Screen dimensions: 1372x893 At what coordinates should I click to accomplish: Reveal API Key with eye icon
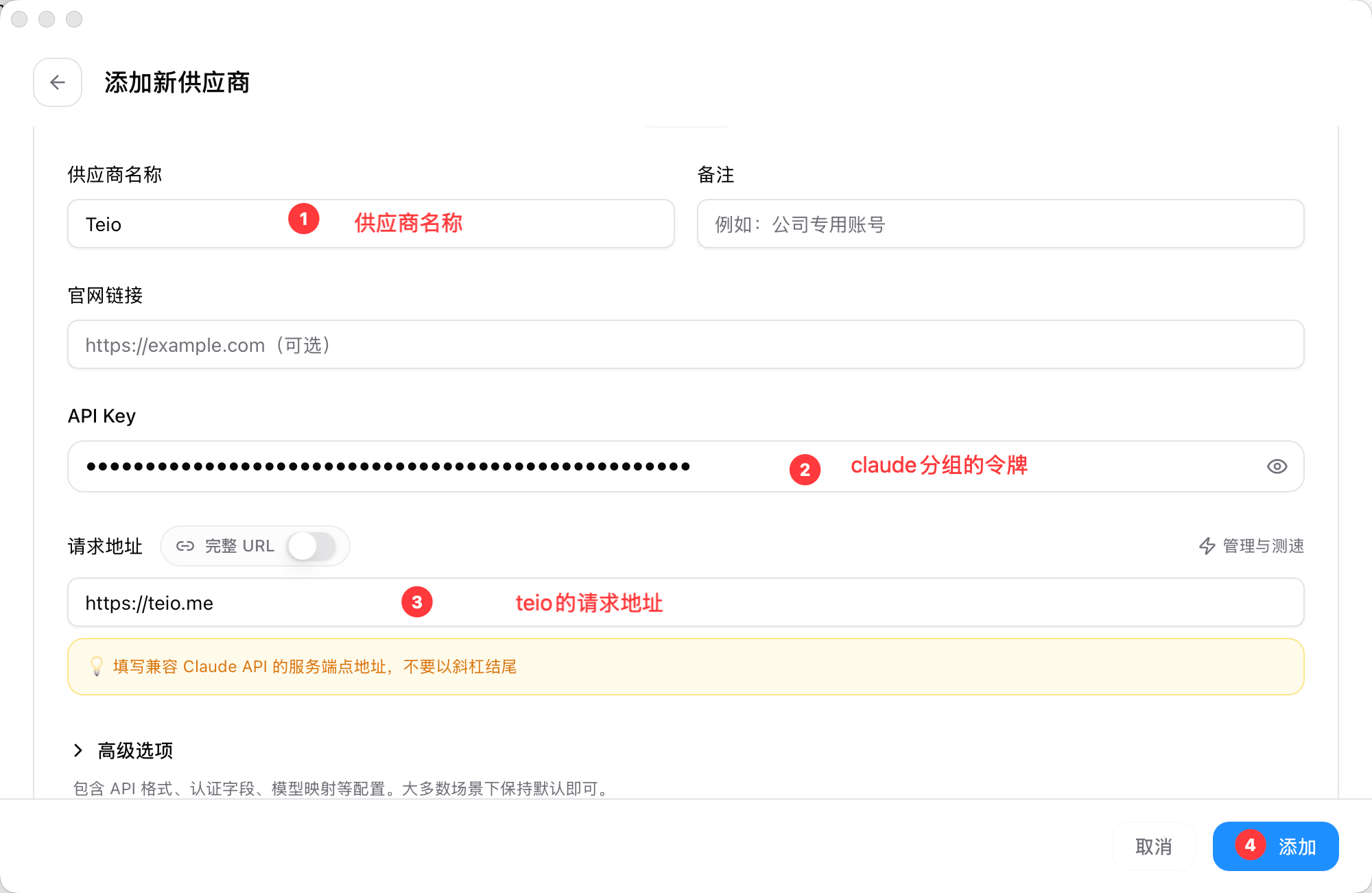pos(1277,466)
